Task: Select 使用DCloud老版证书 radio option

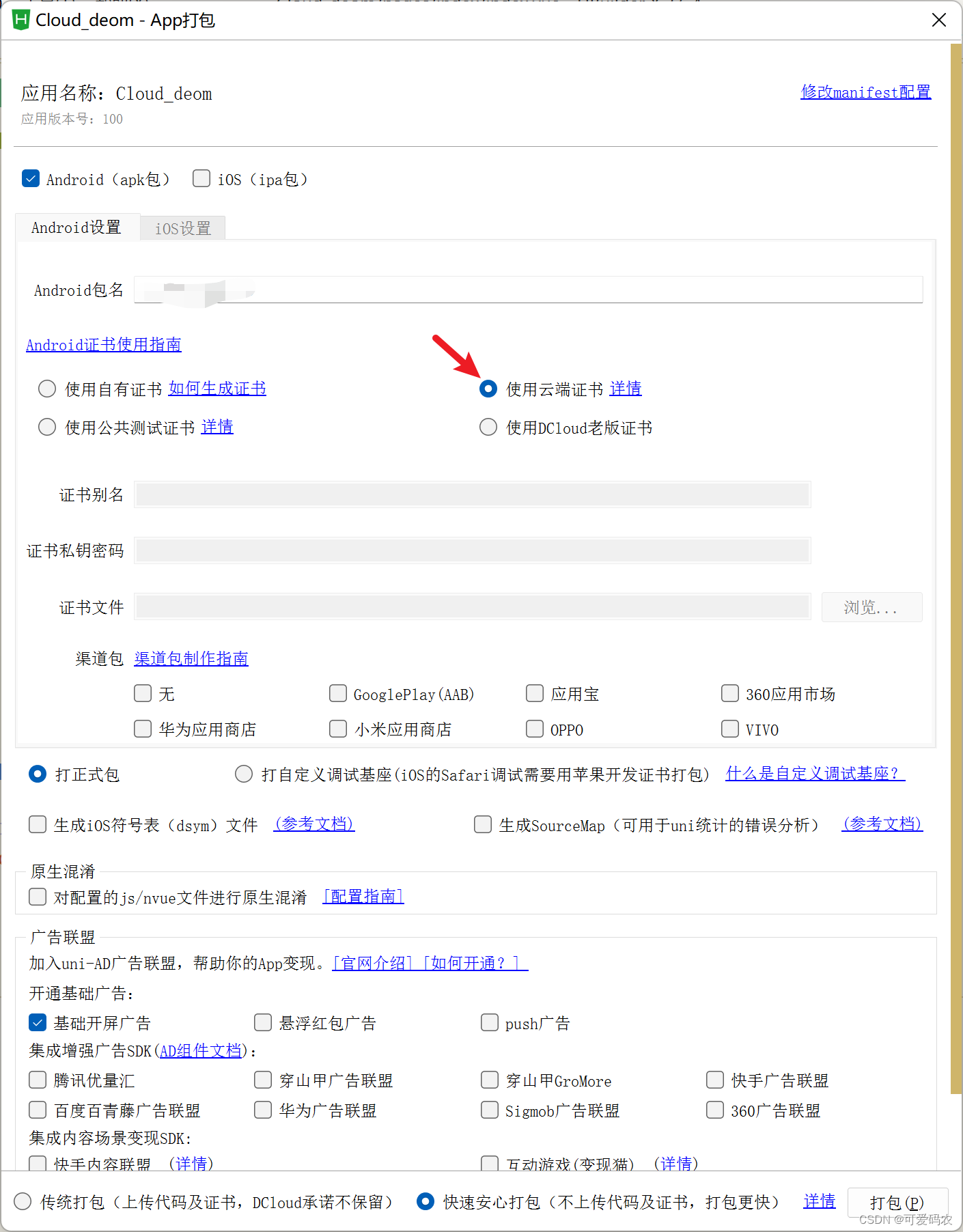Action: pos(488,427)
